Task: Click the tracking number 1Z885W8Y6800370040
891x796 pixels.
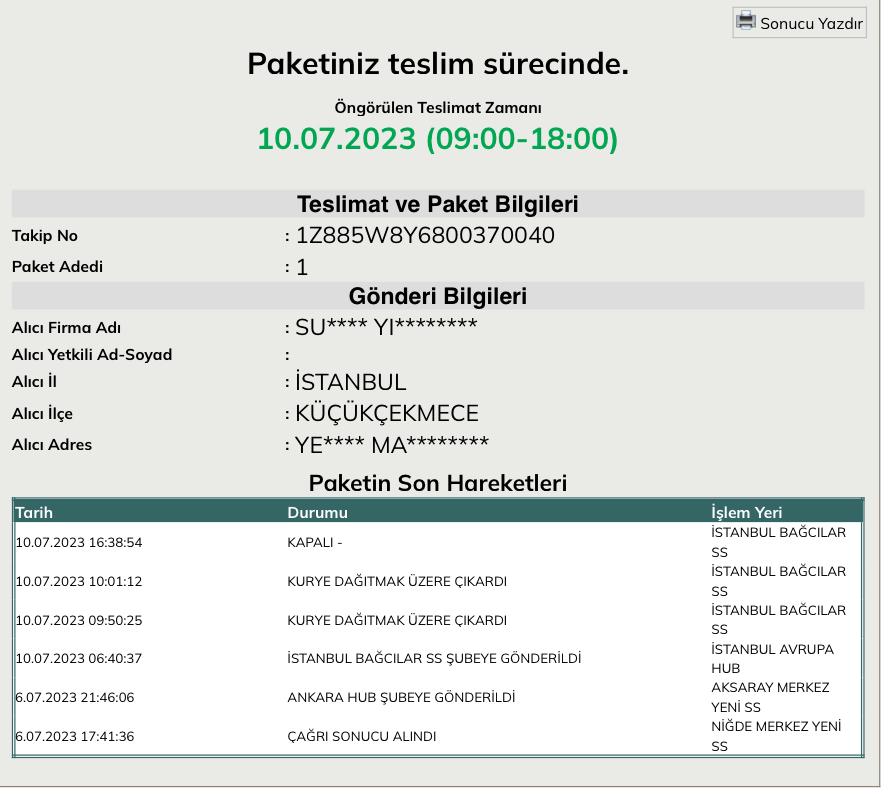Action: pyautogui.click(x=425, y=236)
